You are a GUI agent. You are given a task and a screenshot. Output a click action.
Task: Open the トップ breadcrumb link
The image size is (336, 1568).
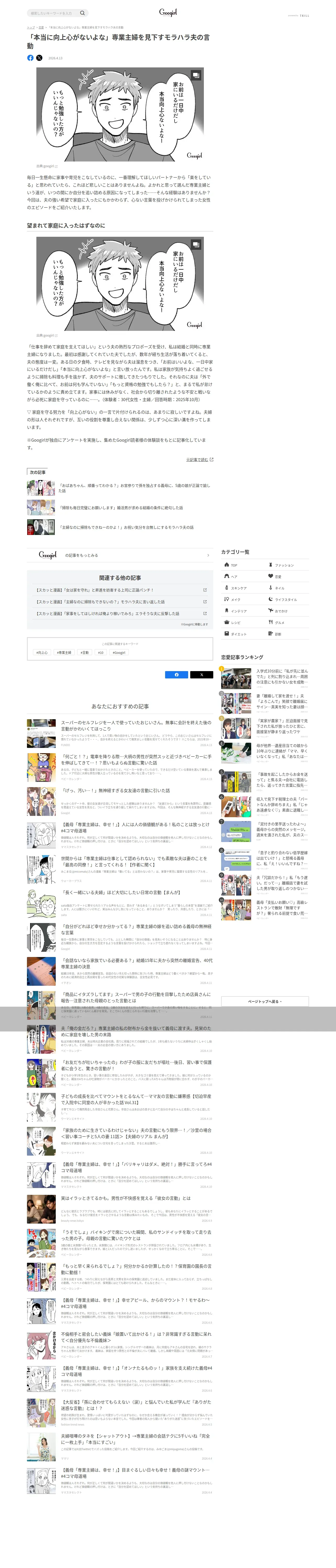[x=31, y=27]
